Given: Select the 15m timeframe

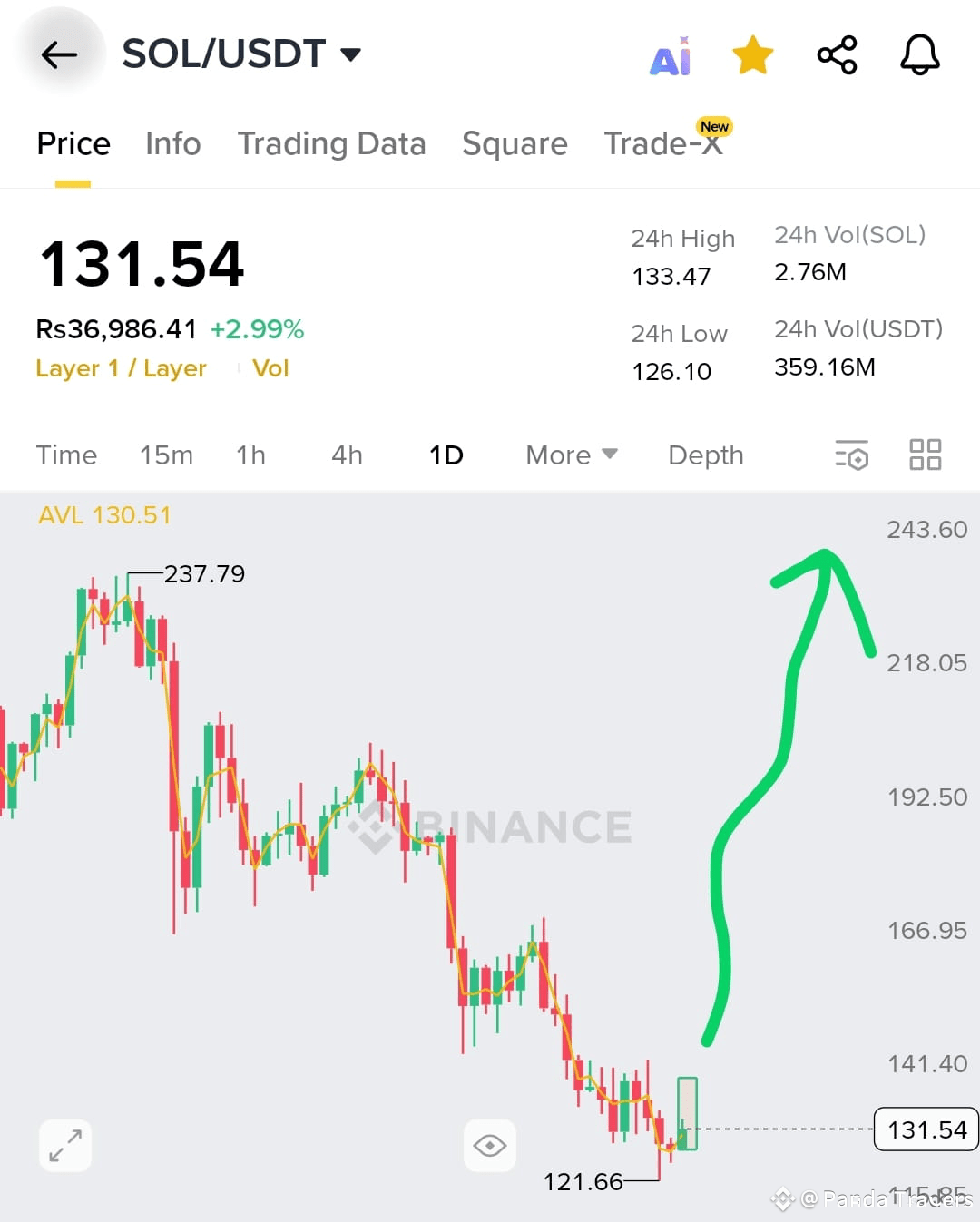Looking at the screenshot, I should pyautogui.click(x=166, y=455).
